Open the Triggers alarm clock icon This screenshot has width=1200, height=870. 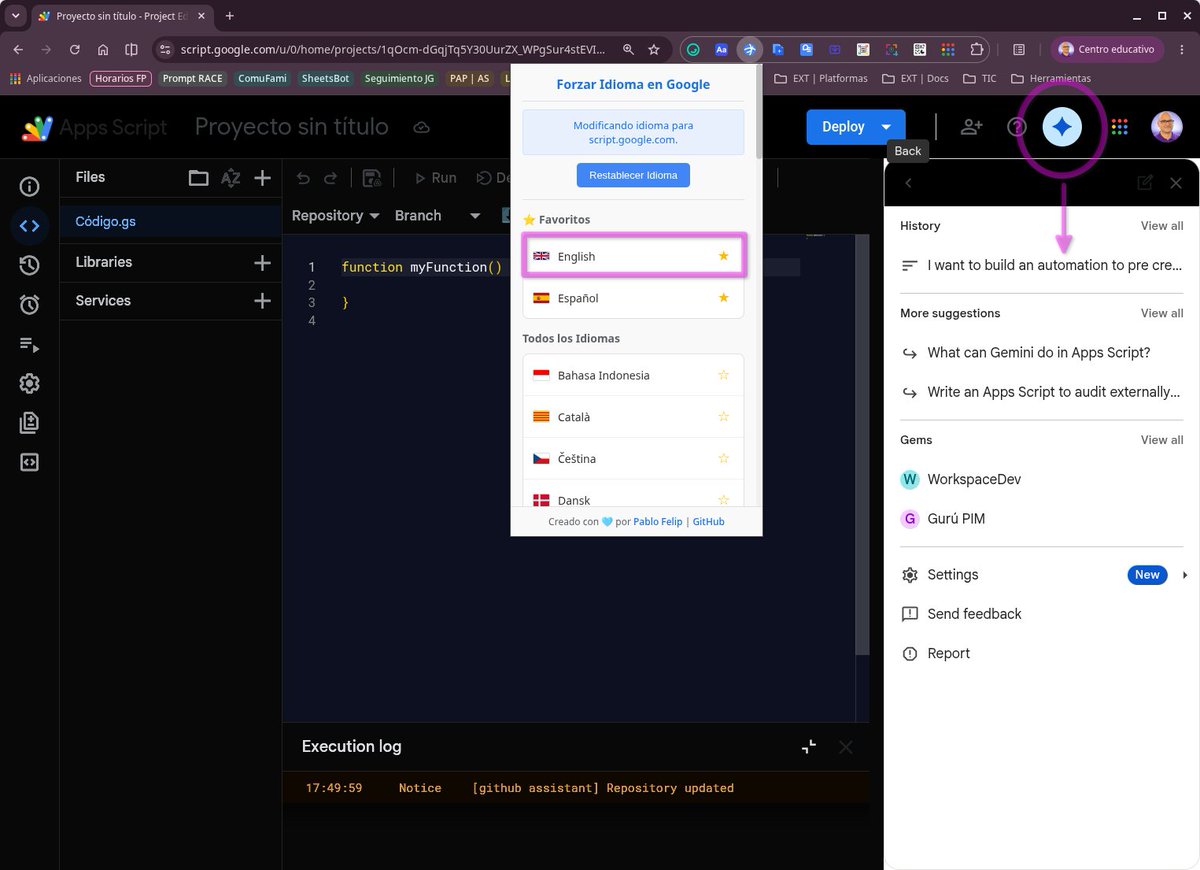29,305
